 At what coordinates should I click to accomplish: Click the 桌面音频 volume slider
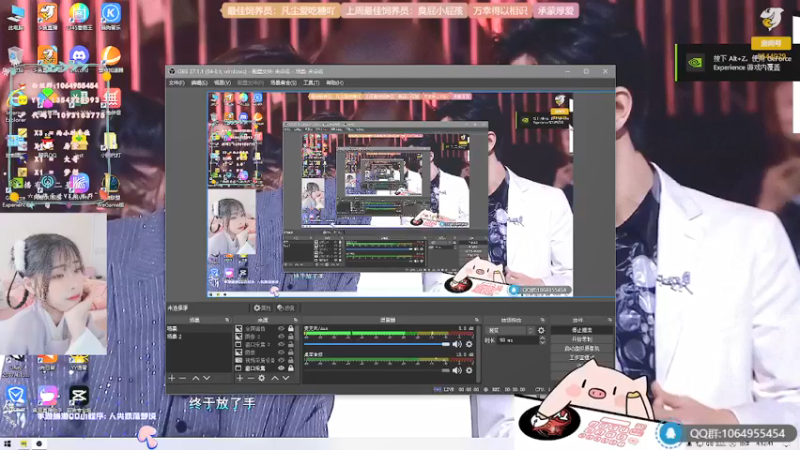(377, 370)
